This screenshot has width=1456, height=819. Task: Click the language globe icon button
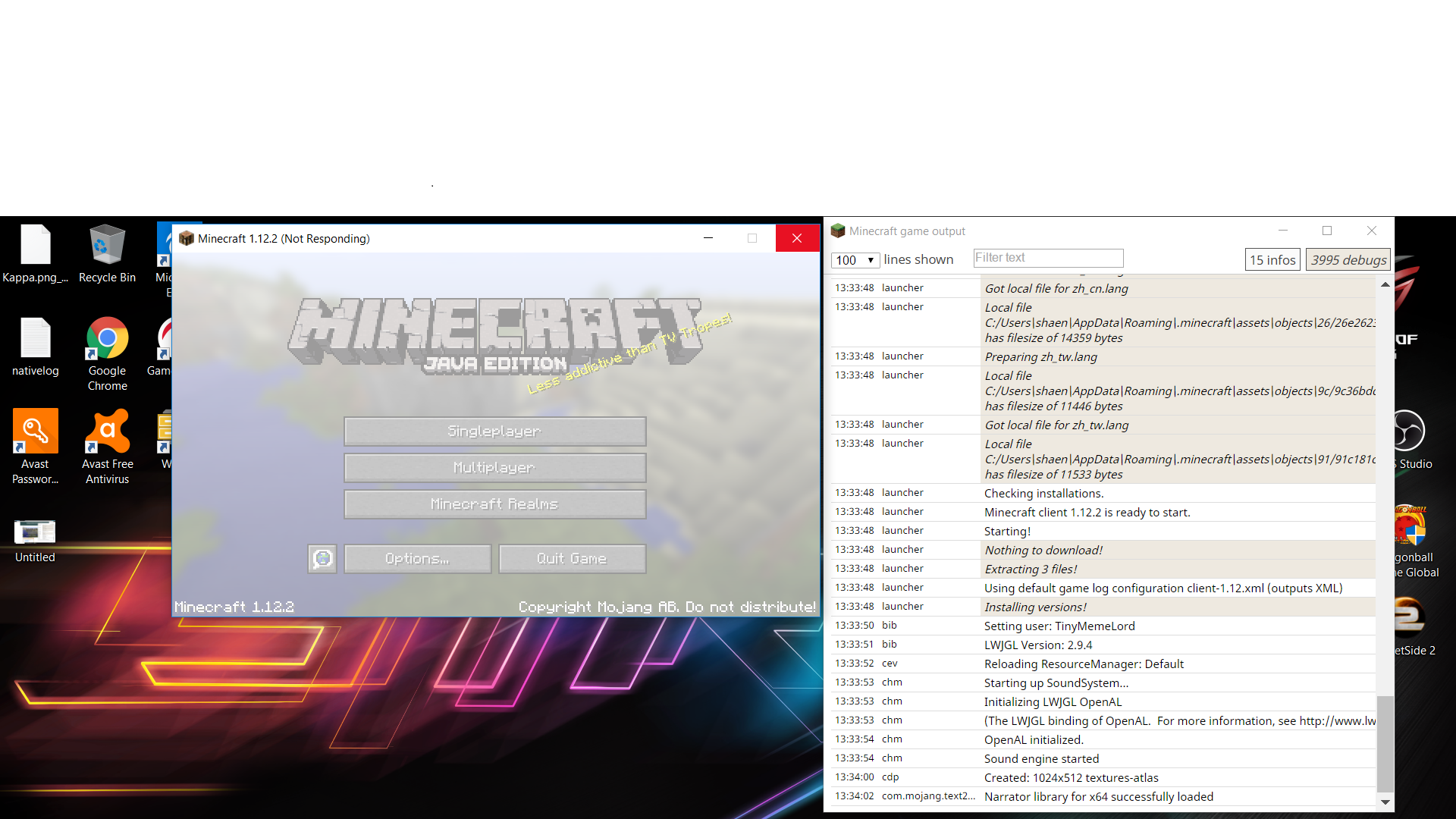pos(322,559)
